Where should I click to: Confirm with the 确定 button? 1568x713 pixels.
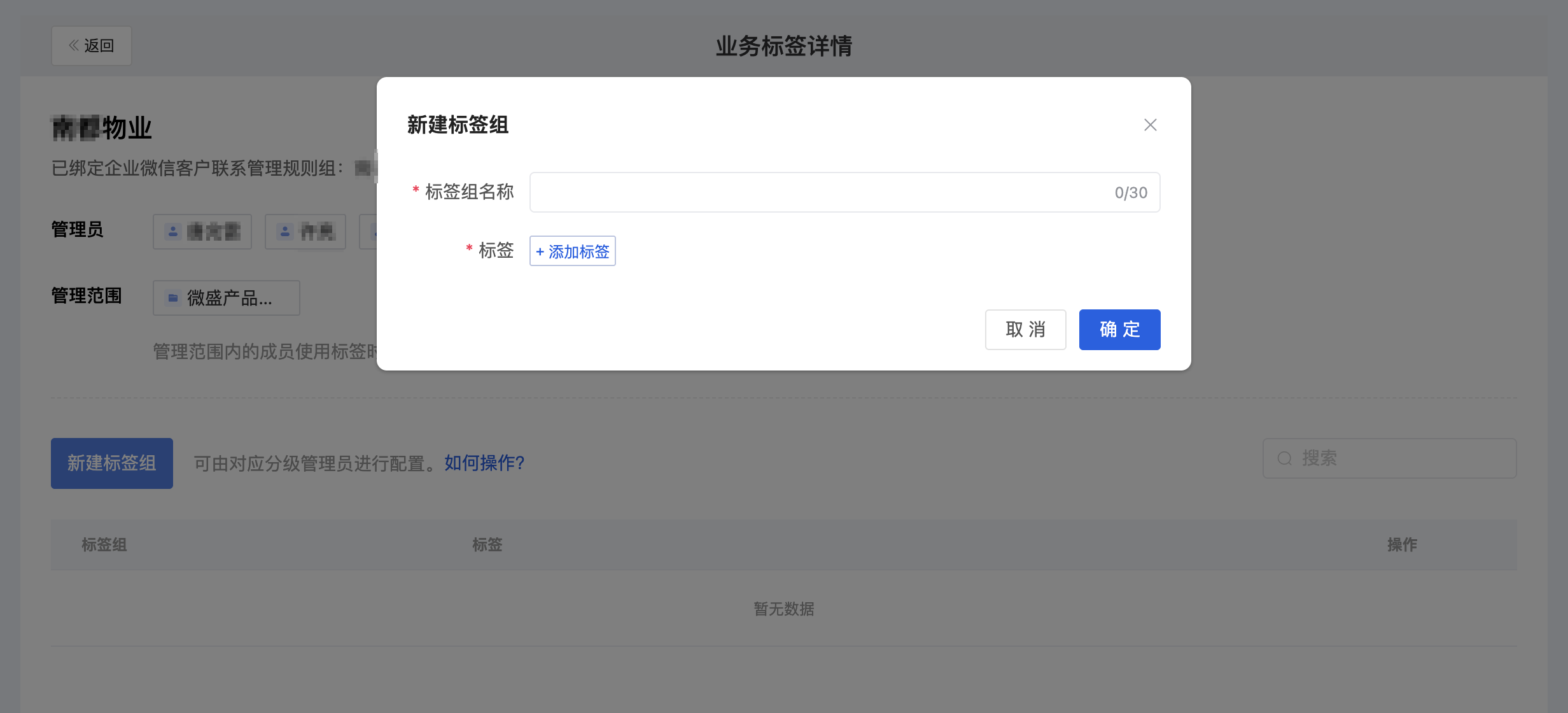point(1119,330)
